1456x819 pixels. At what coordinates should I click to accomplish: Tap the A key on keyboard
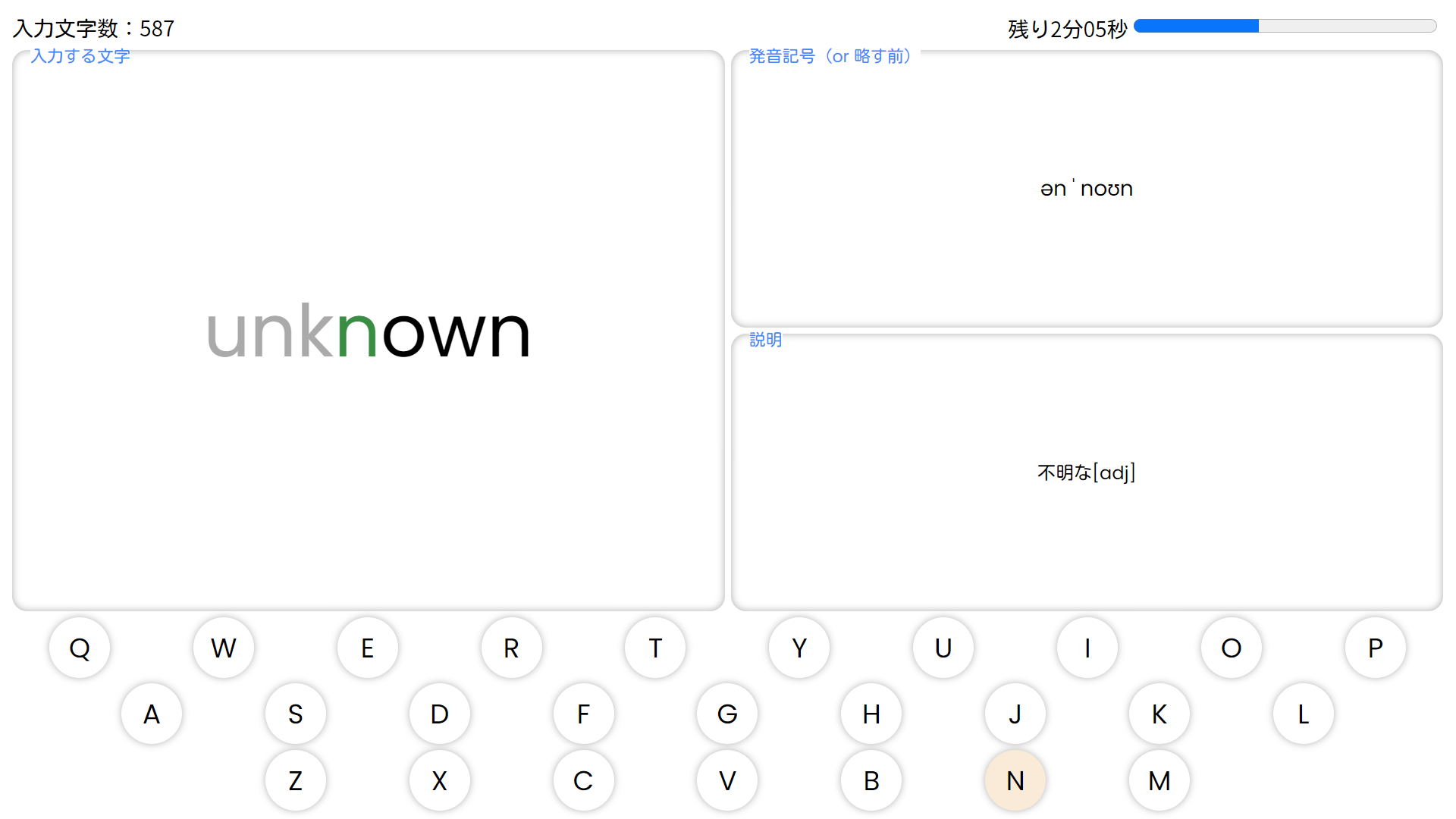pos(152,714)
